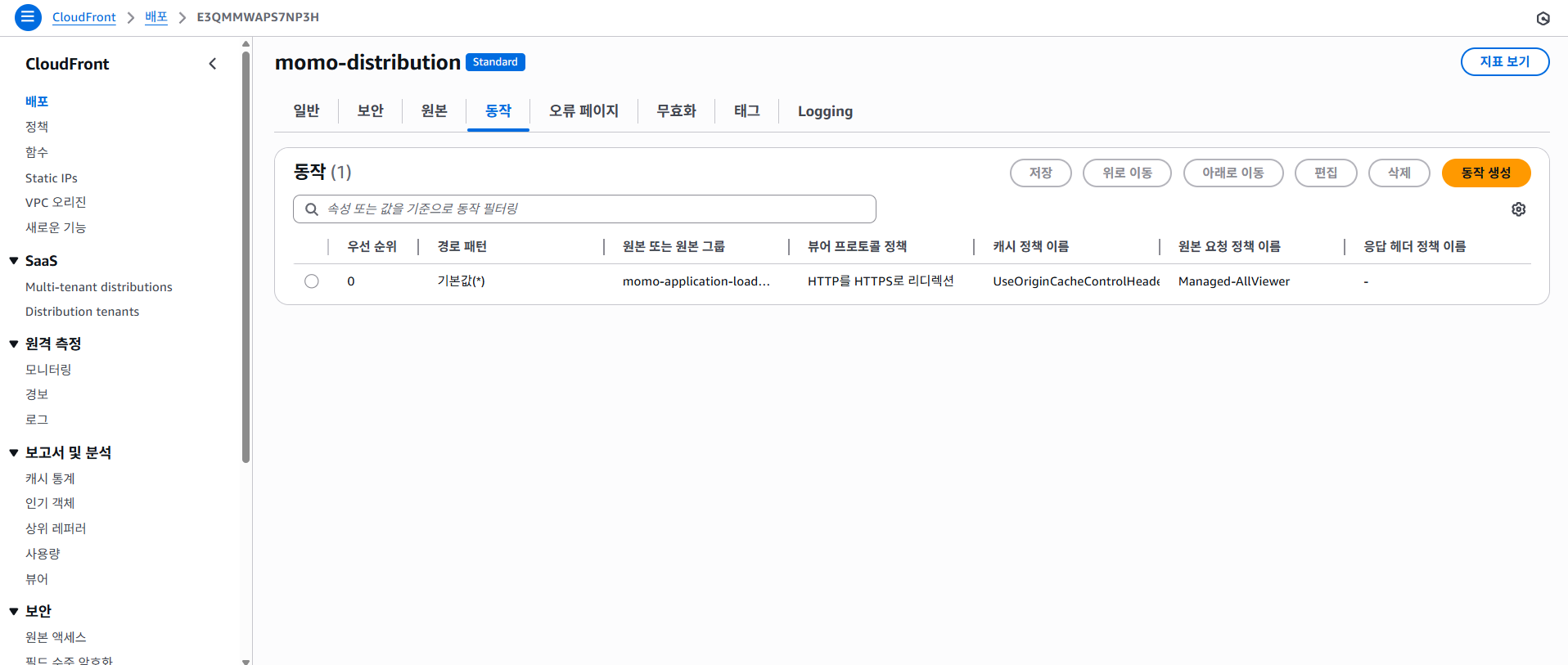
Task: Select the 동작 tab
Action: click(498, 111)
